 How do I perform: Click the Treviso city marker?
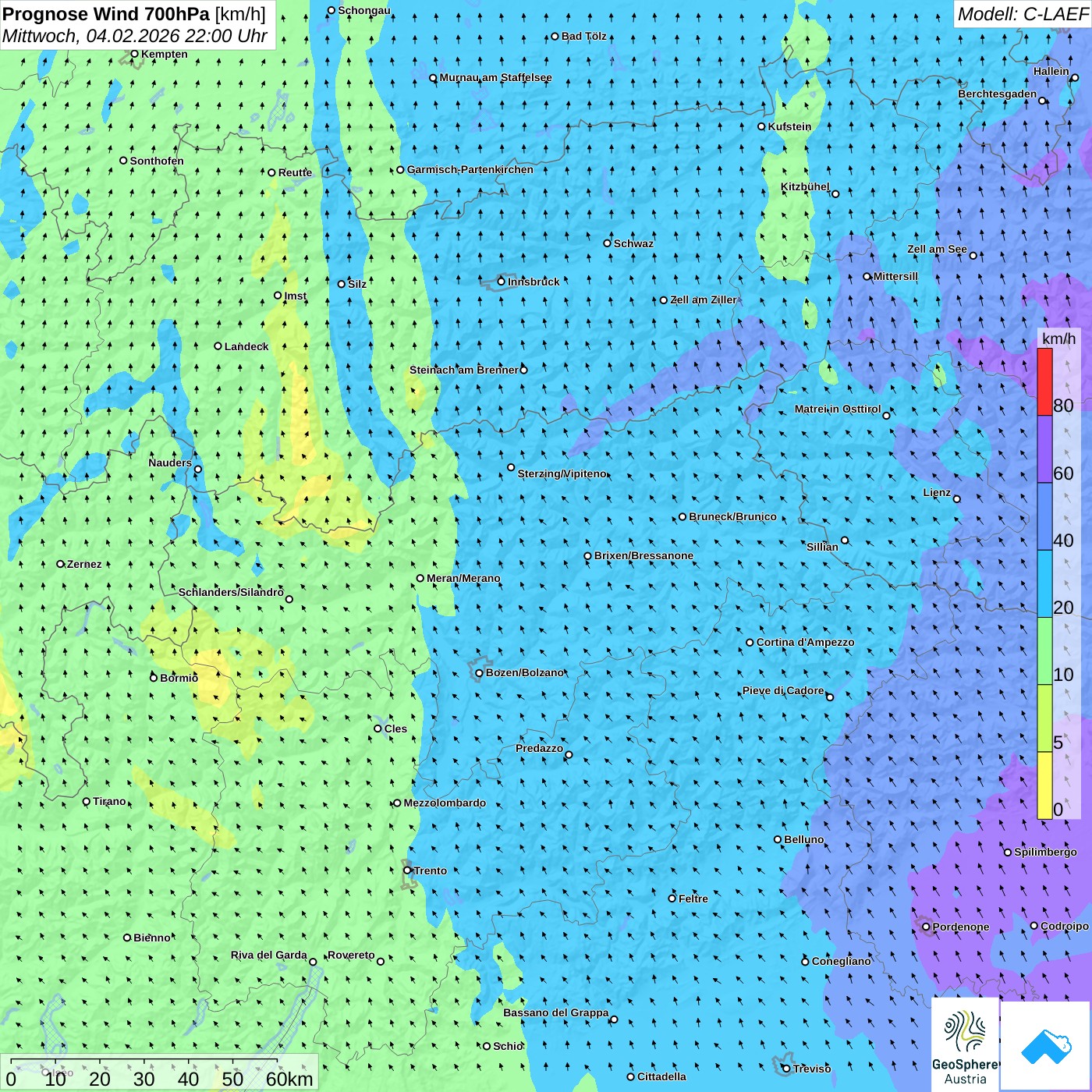pos(786,1069)
